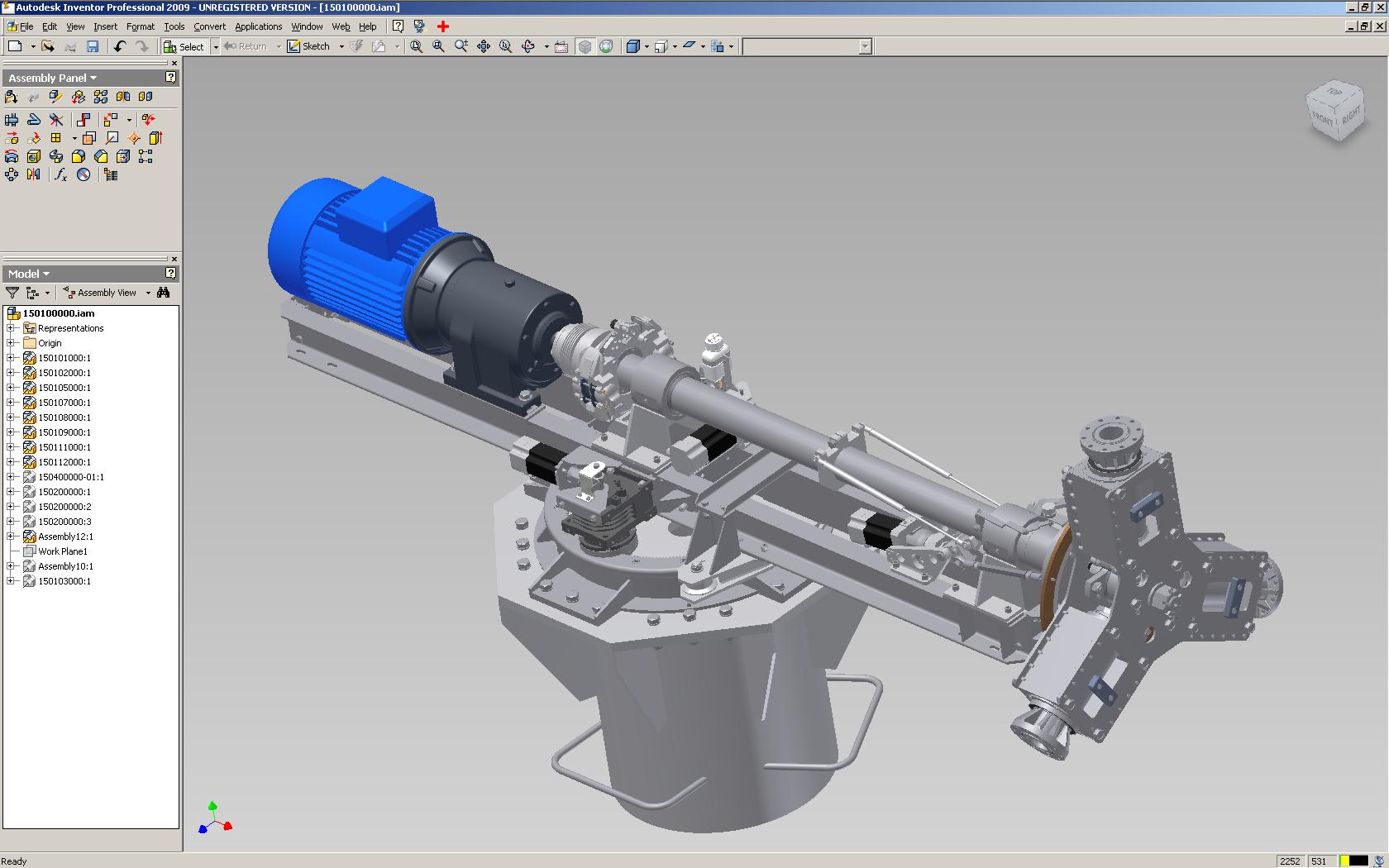1389x868 pixels.
Task: Undo the last action
Action: 120,46
